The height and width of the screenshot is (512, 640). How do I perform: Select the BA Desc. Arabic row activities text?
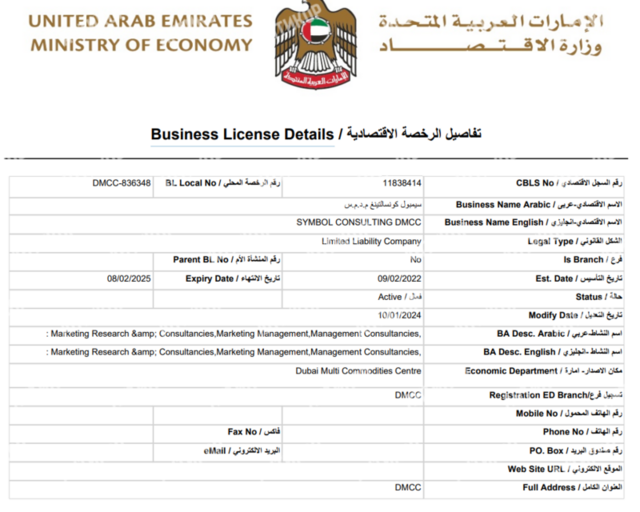click(233, 334)
